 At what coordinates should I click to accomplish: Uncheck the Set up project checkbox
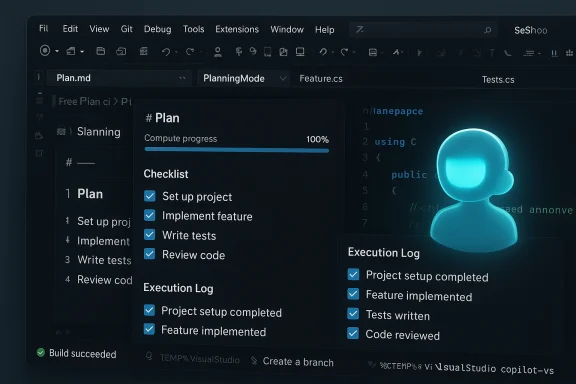150,196
